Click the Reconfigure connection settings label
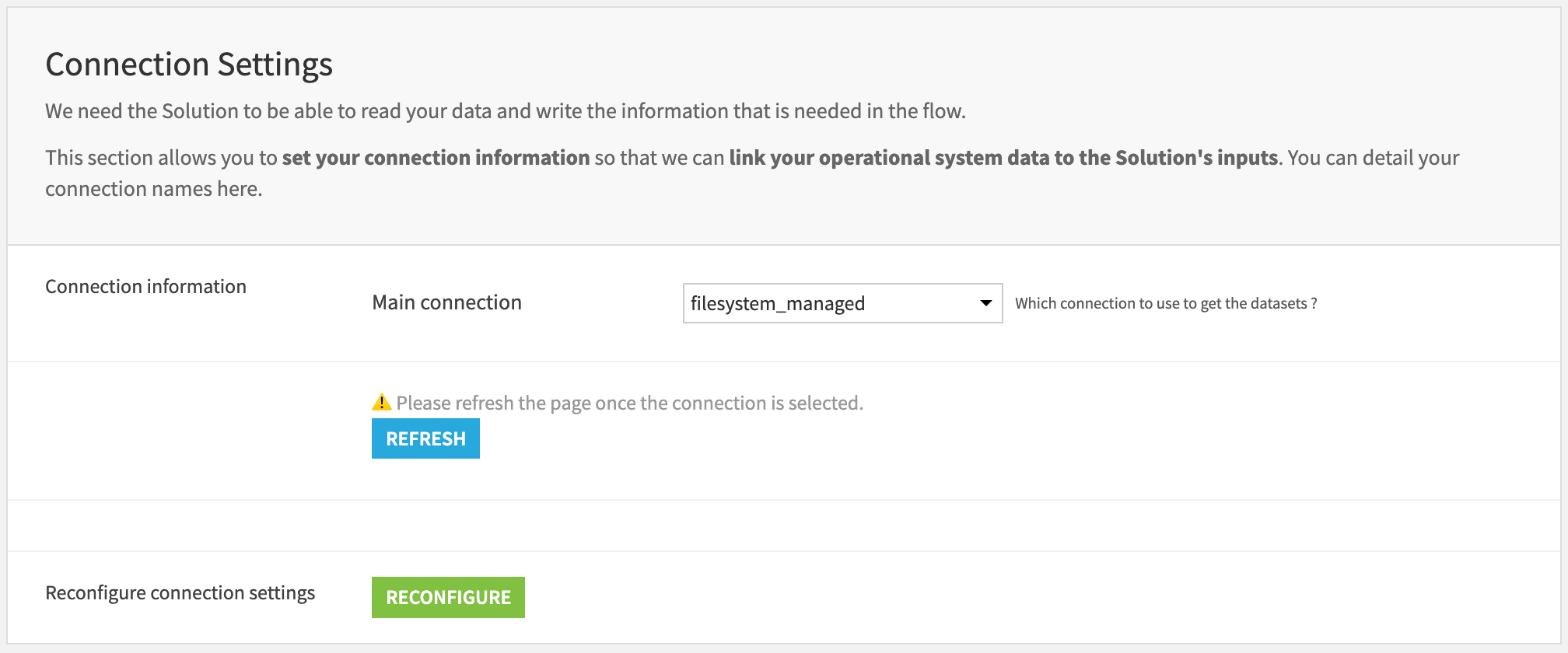 [180, 592]
